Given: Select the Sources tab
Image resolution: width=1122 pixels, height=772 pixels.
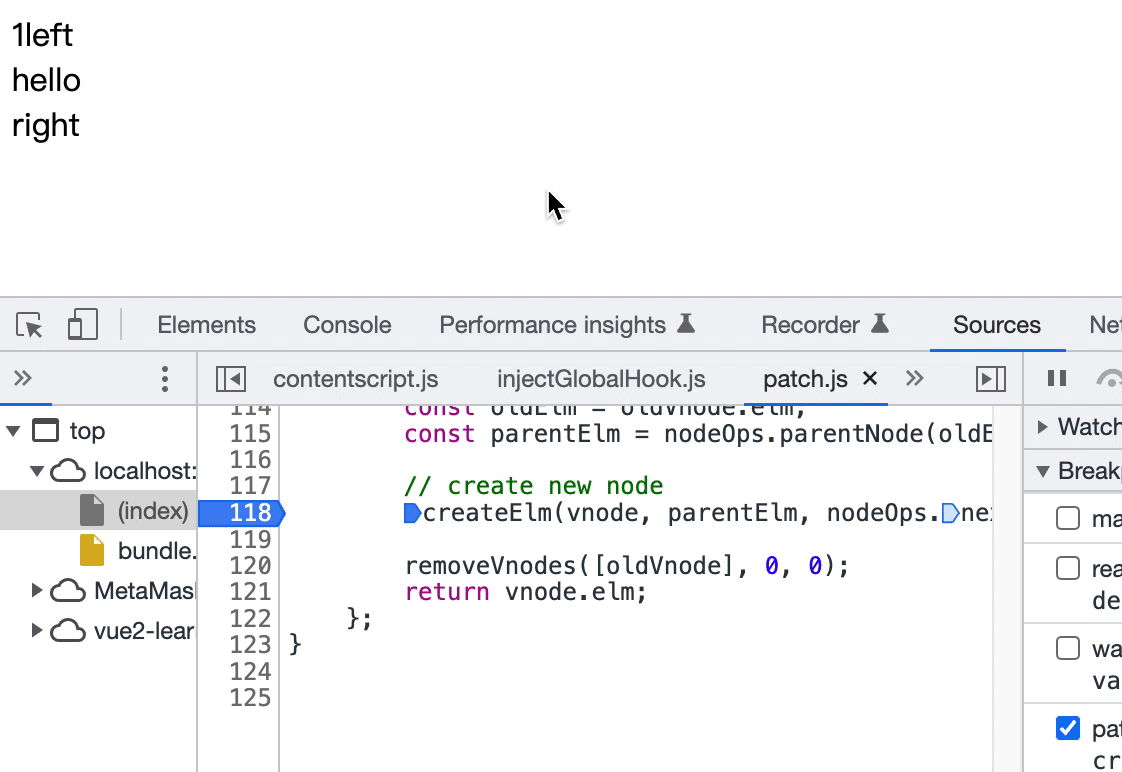Looking at the screenshot, I should pos(997,325).
